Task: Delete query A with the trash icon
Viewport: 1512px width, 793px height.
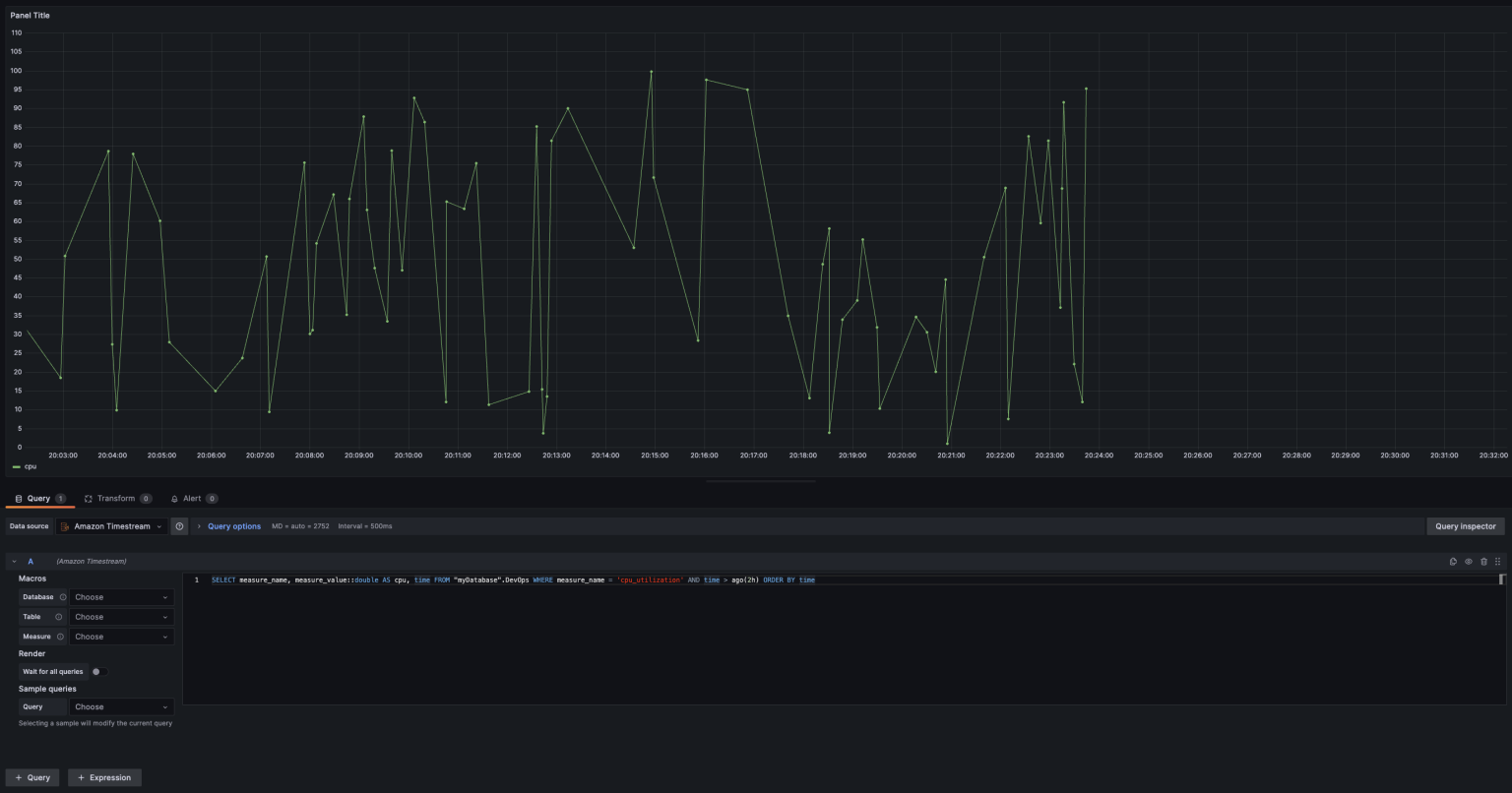Action: pos(1484,561)
